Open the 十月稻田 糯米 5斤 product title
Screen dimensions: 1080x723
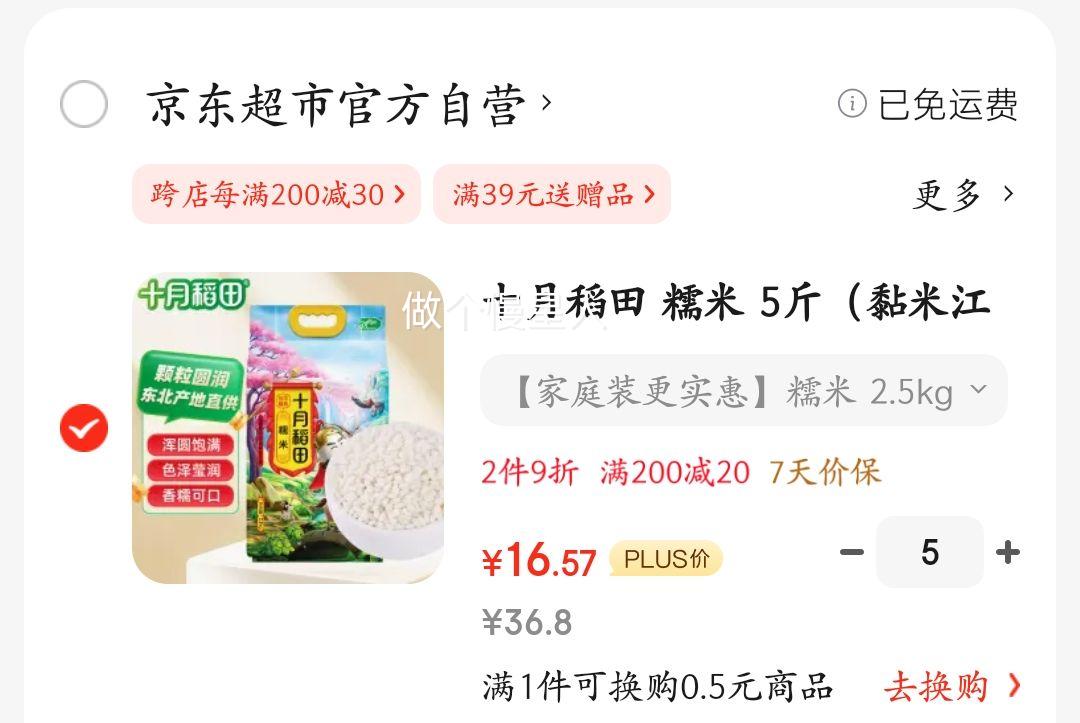click(736, 302)
